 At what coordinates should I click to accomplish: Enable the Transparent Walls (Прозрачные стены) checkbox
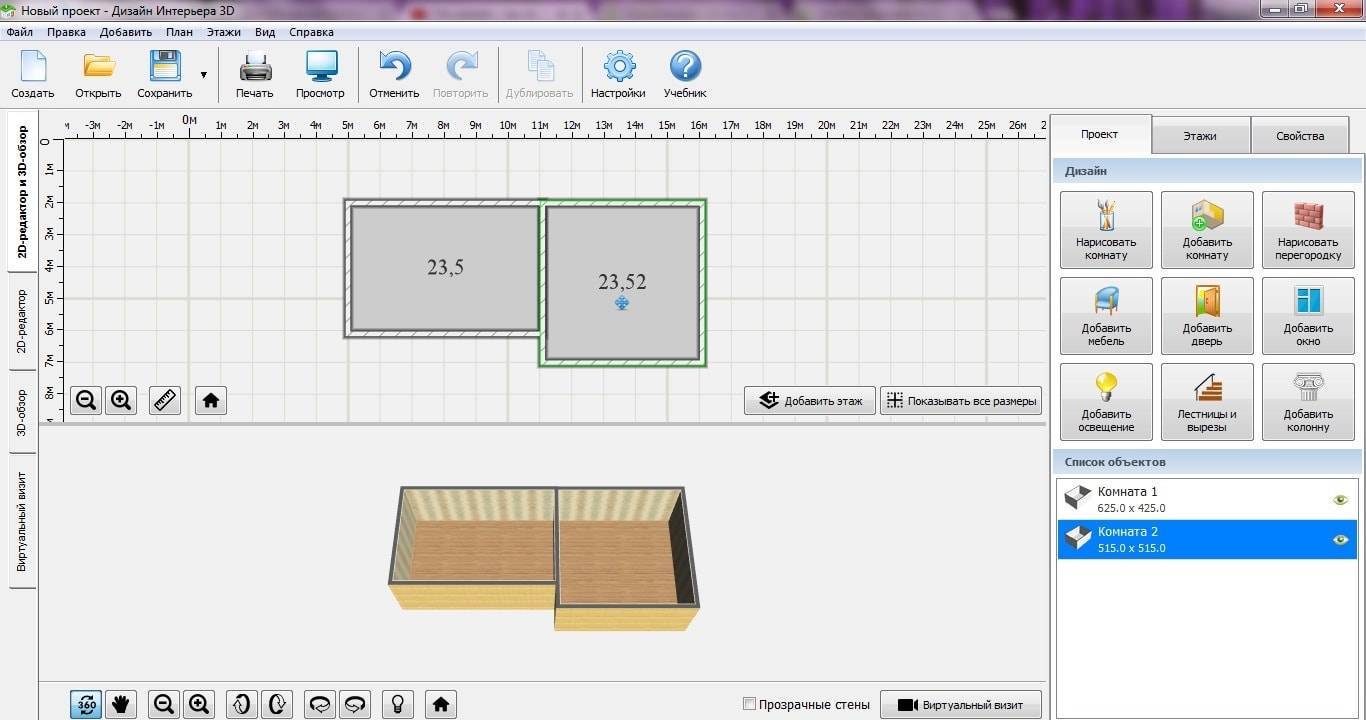point(750,704)
